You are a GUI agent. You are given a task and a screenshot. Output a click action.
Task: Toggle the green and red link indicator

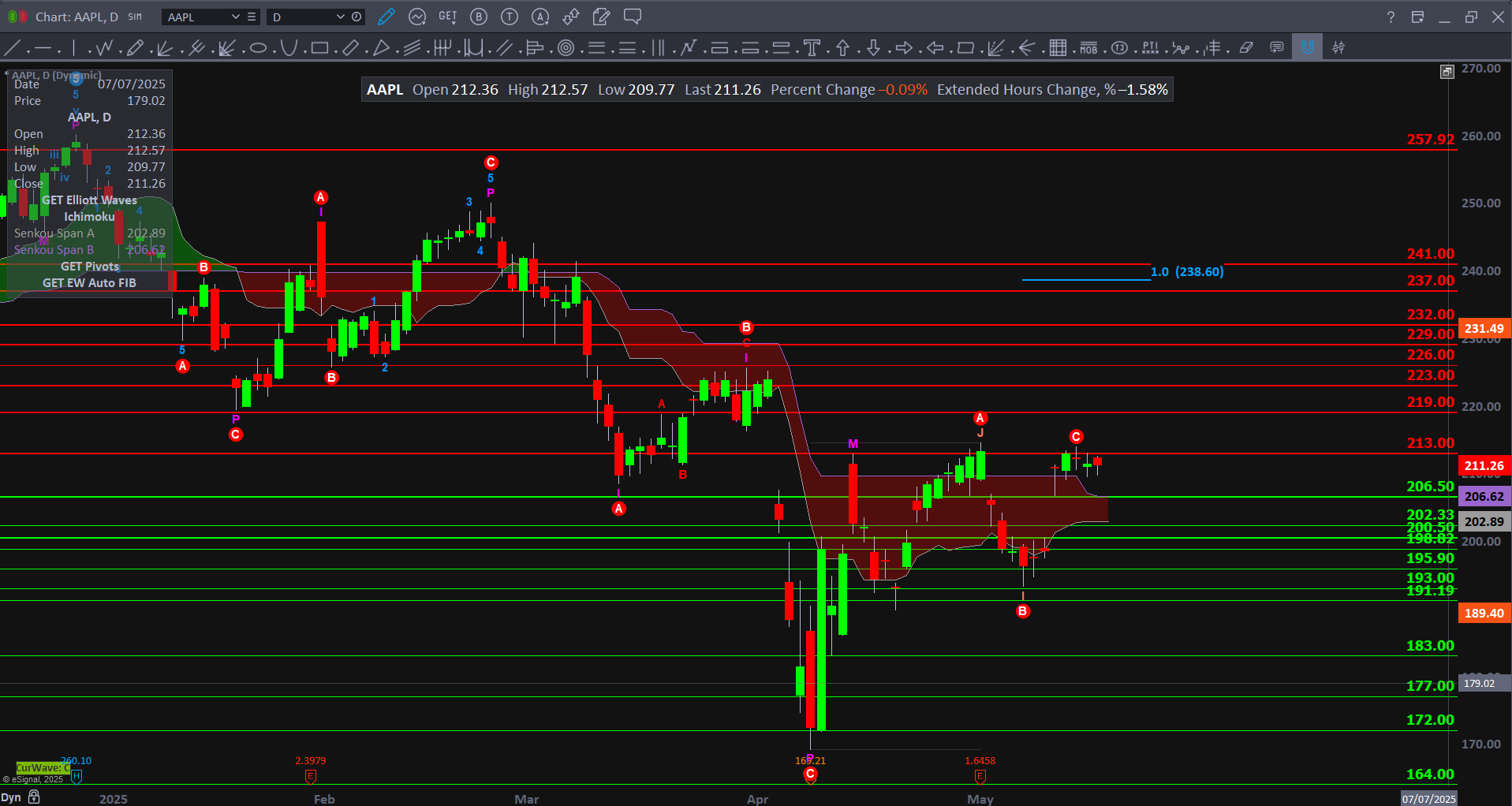tap(17, 17)
